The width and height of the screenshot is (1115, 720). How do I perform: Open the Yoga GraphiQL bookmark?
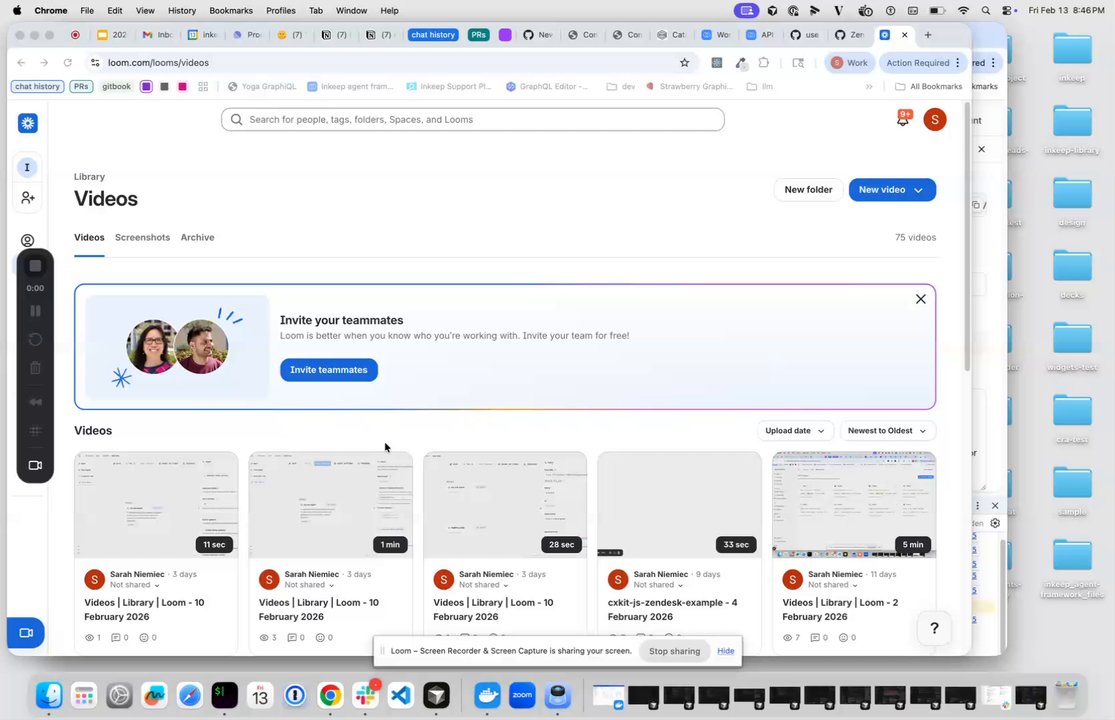point(262,87)
